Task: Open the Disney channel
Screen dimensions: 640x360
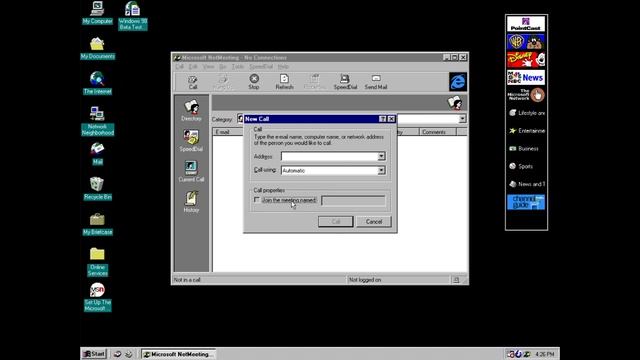Action: pyautogui.click(x=526, y=60)
